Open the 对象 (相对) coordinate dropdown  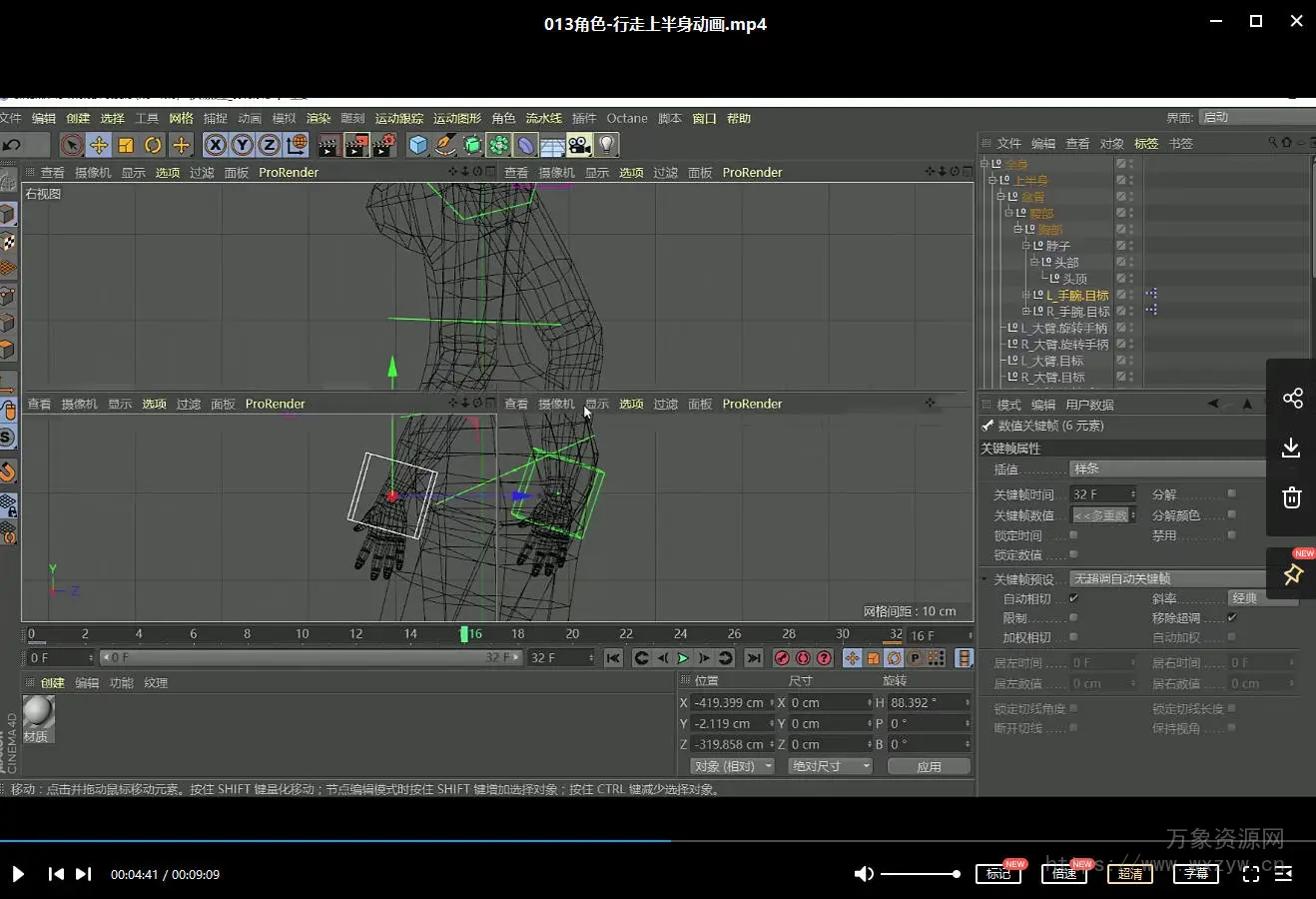(x=733, y=766)
